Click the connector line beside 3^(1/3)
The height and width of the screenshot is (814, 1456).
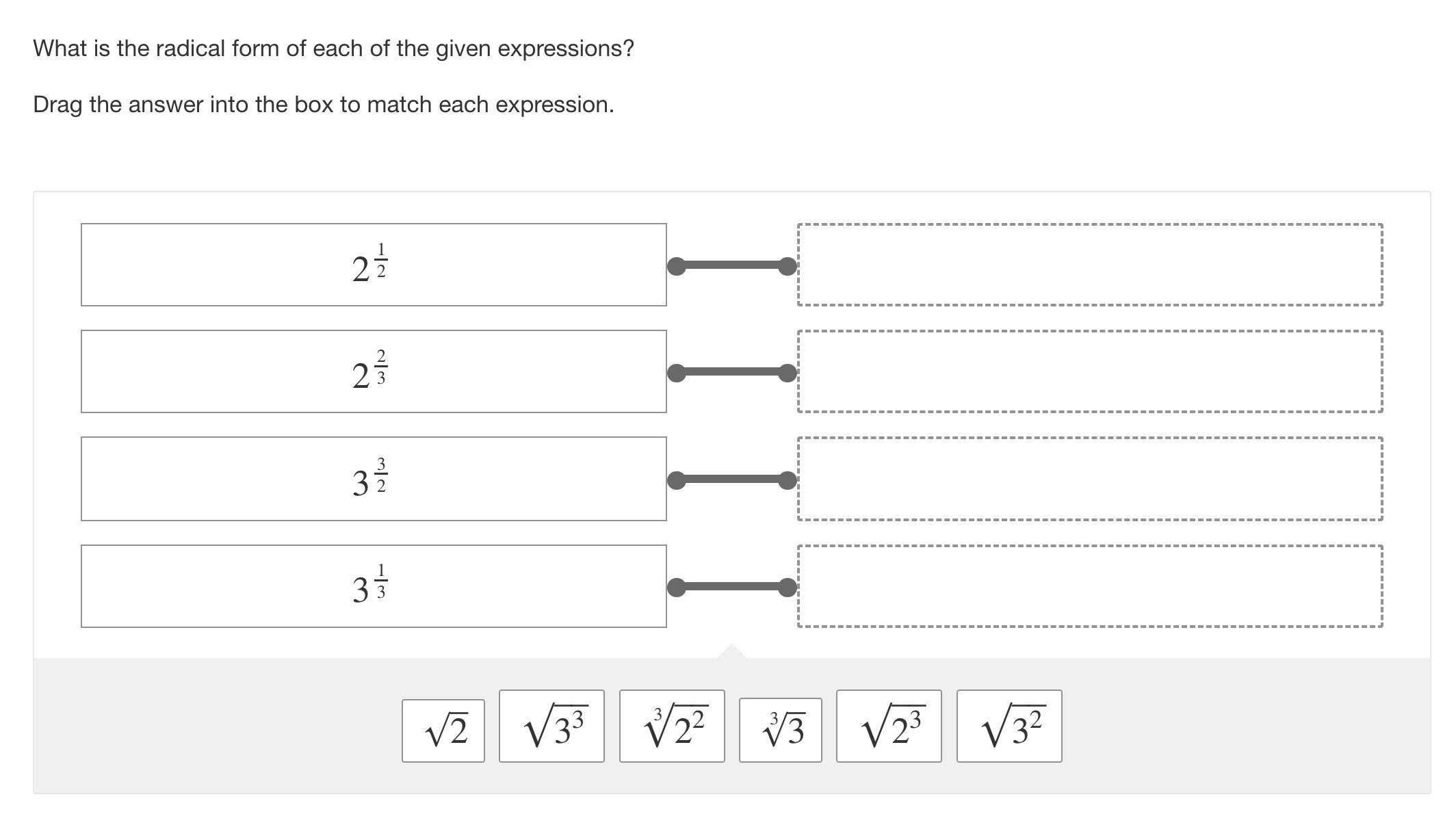(732, 587)
